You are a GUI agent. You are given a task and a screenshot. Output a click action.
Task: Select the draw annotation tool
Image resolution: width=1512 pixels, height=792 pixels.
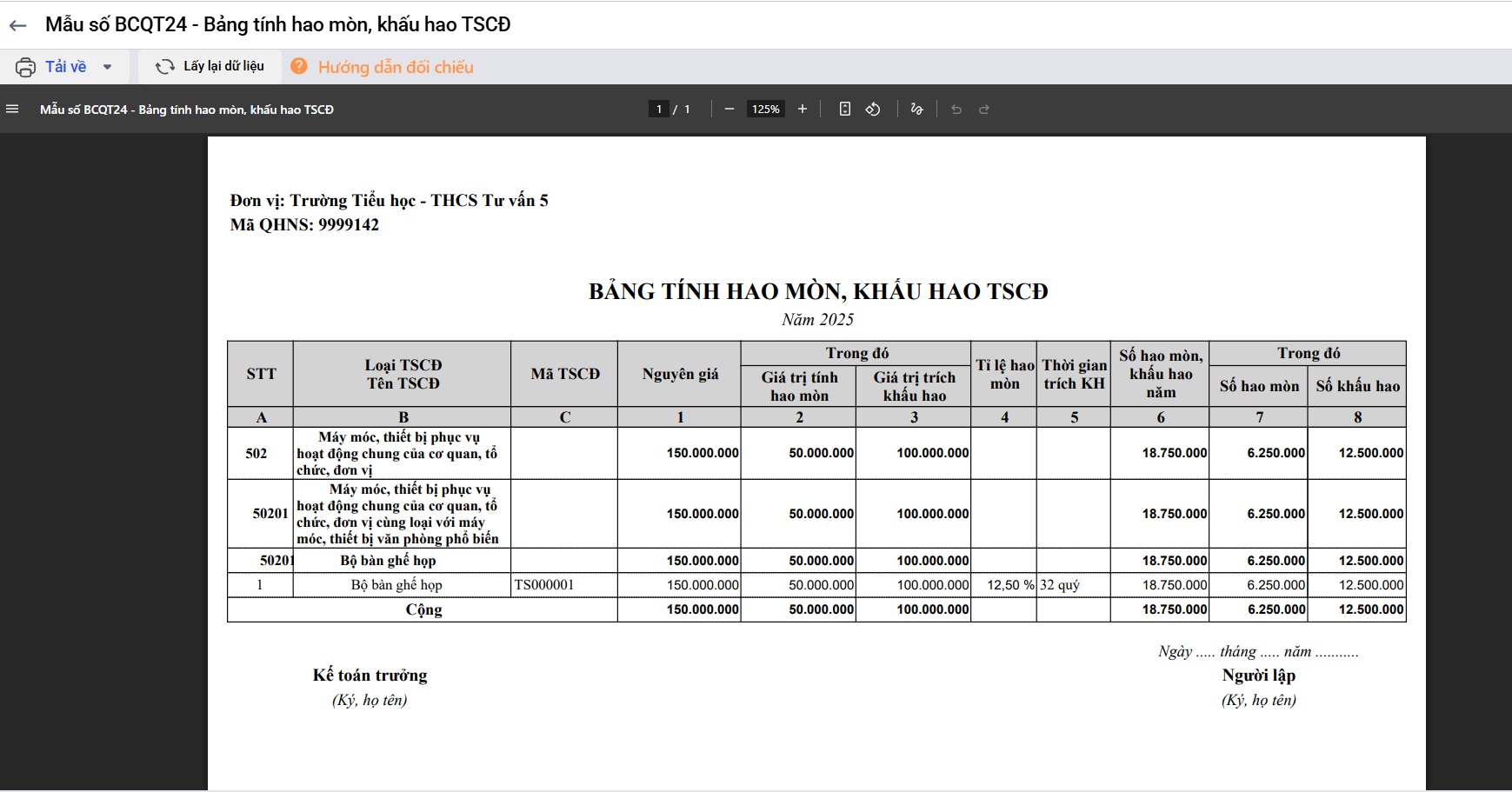tap(916, 109)
